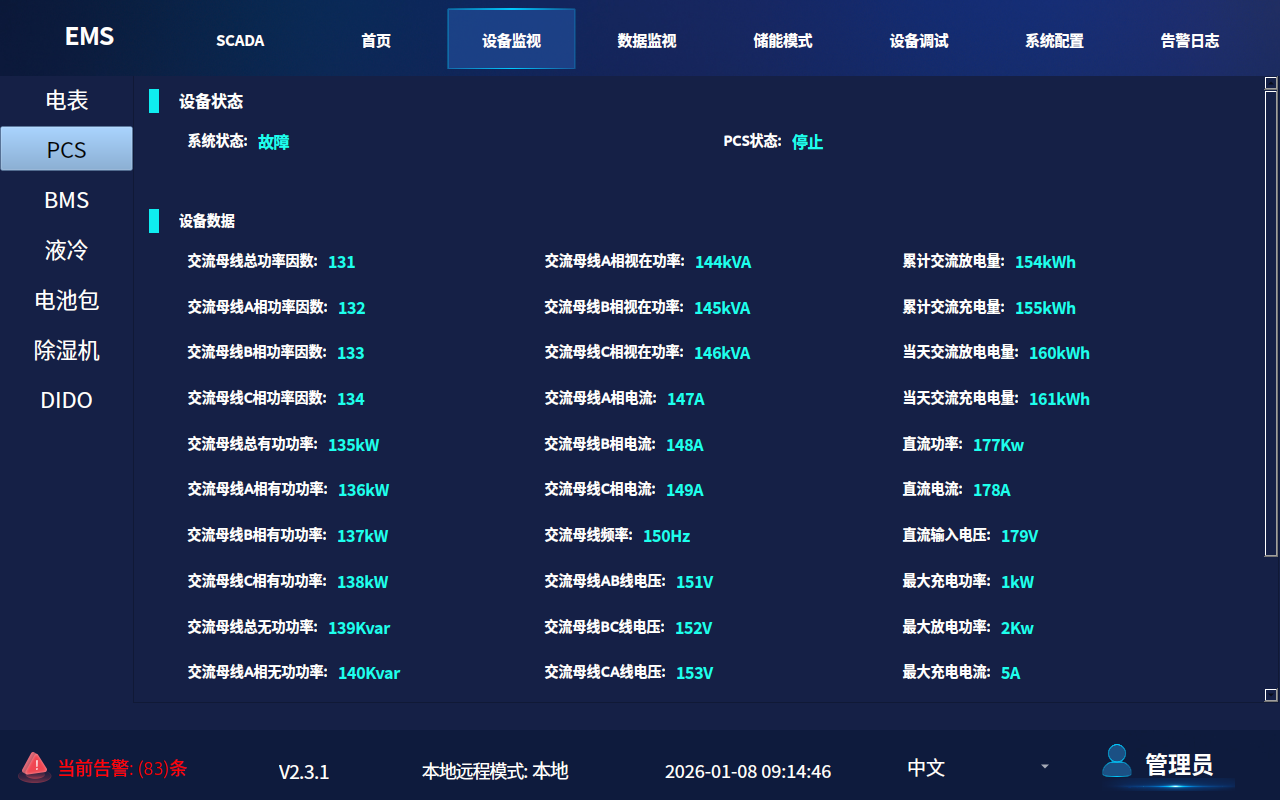Viewport: 1280px width, 800px height.
Task: Click the date time 2026-01-08 09:14:46
Action: click(748, 772)
